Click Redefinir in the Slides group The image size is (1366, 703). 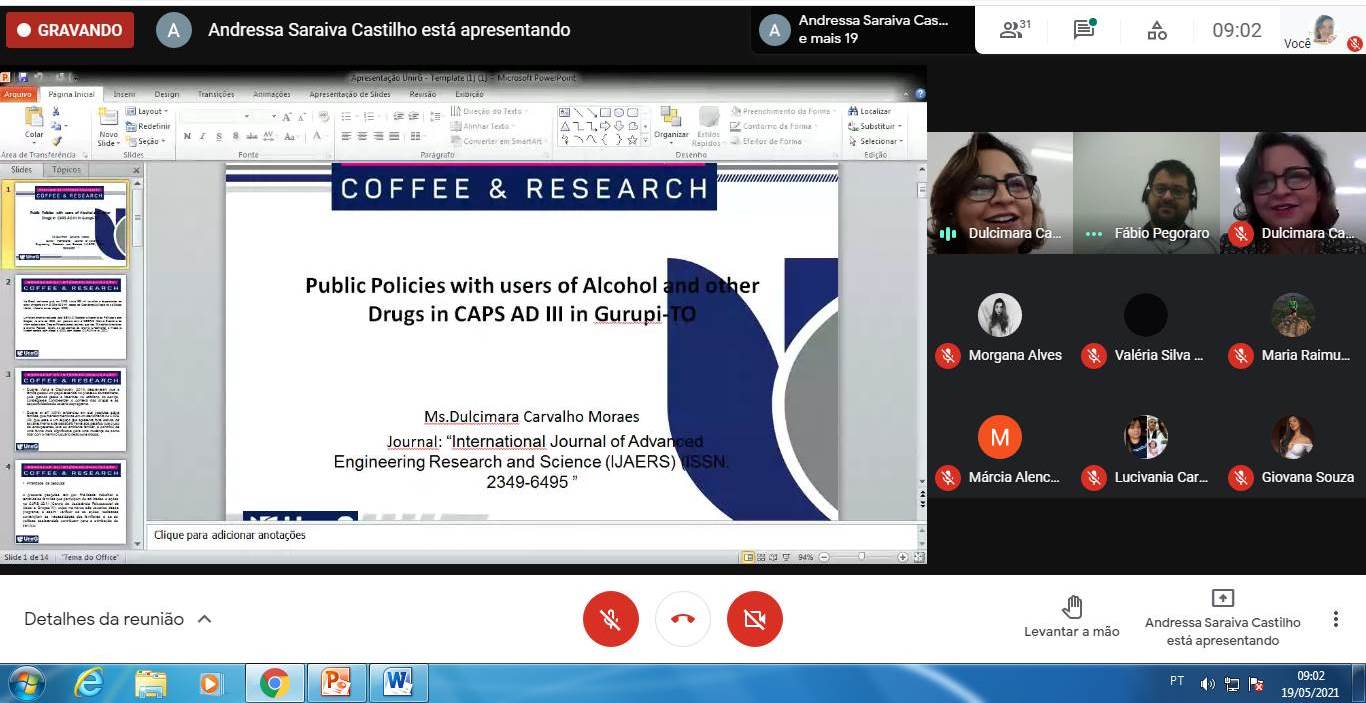(148, 126)
